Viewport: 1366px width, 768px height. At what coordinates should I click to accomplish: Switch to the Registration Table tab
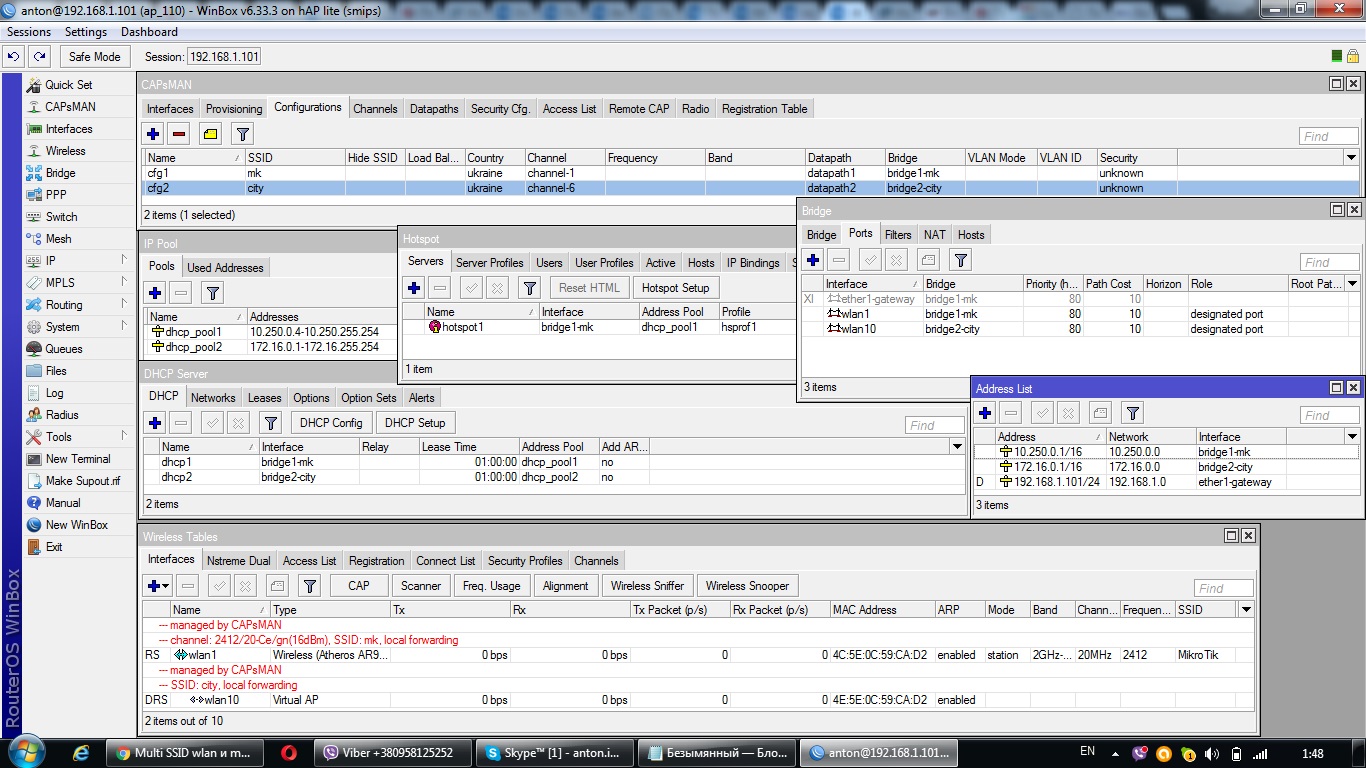pyautogui.click(x=764, y=109)
